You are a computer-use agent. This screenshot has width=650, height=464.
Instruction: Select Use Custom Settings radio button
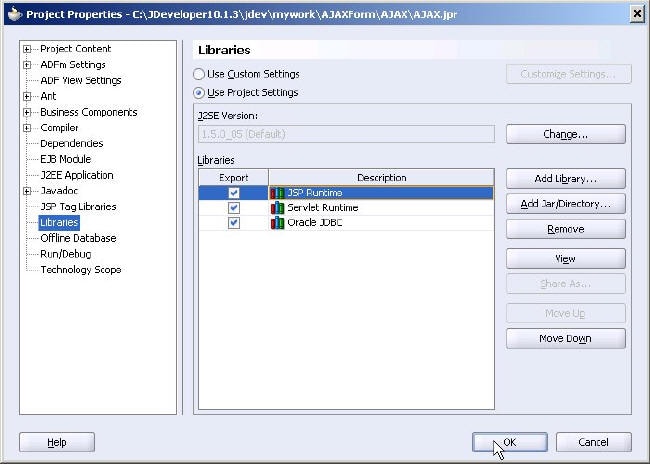point(199,74)
